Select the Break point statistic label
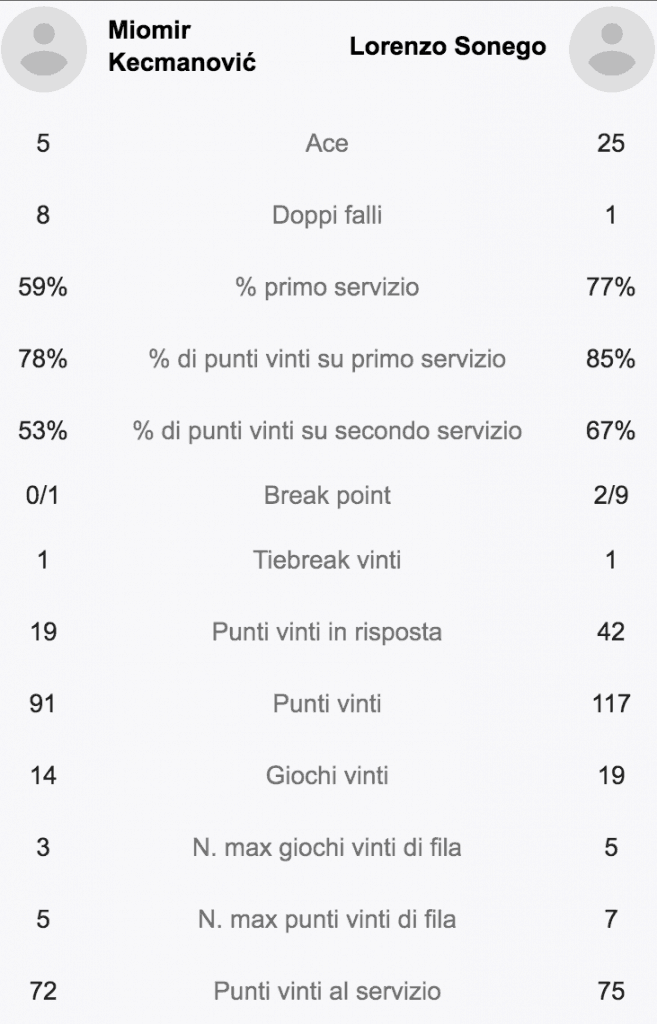The image size is (657, 1024). pos(327,495)
